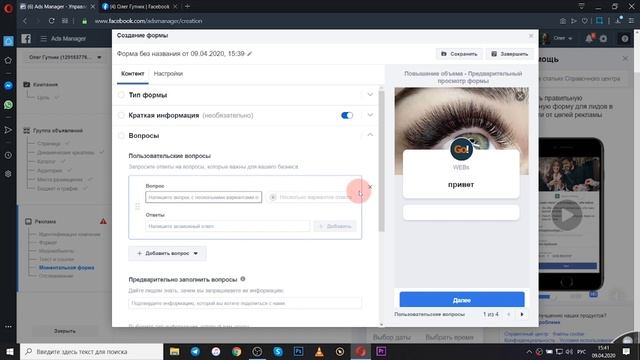The image size is (640, 360).
Task: Open Opera sidebar settings gear
Action: [8, 174]
